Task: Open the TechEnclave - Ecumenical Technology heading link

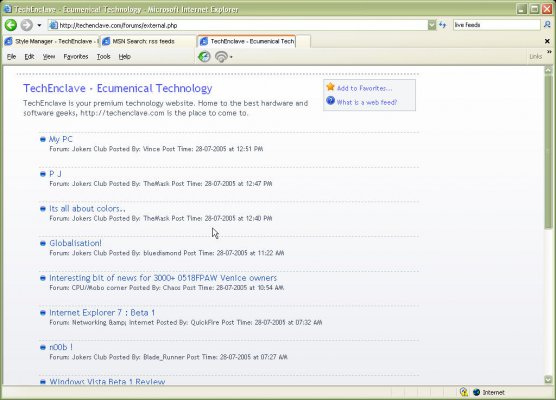Action: click(118, 88)
